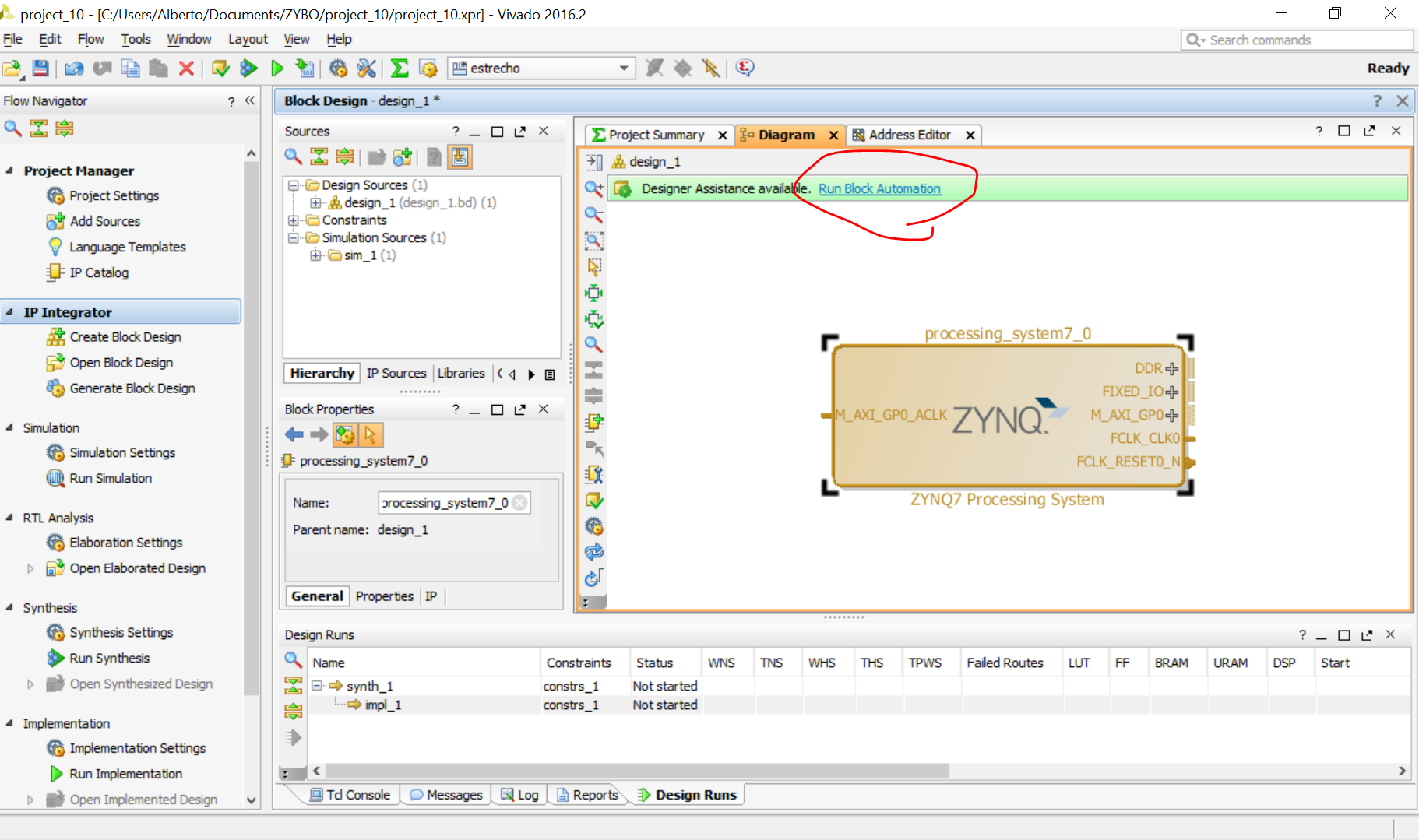1419x840 pixels.
Task: Run Synthesis from the main toolbar play icon
Action: point(277,68)
